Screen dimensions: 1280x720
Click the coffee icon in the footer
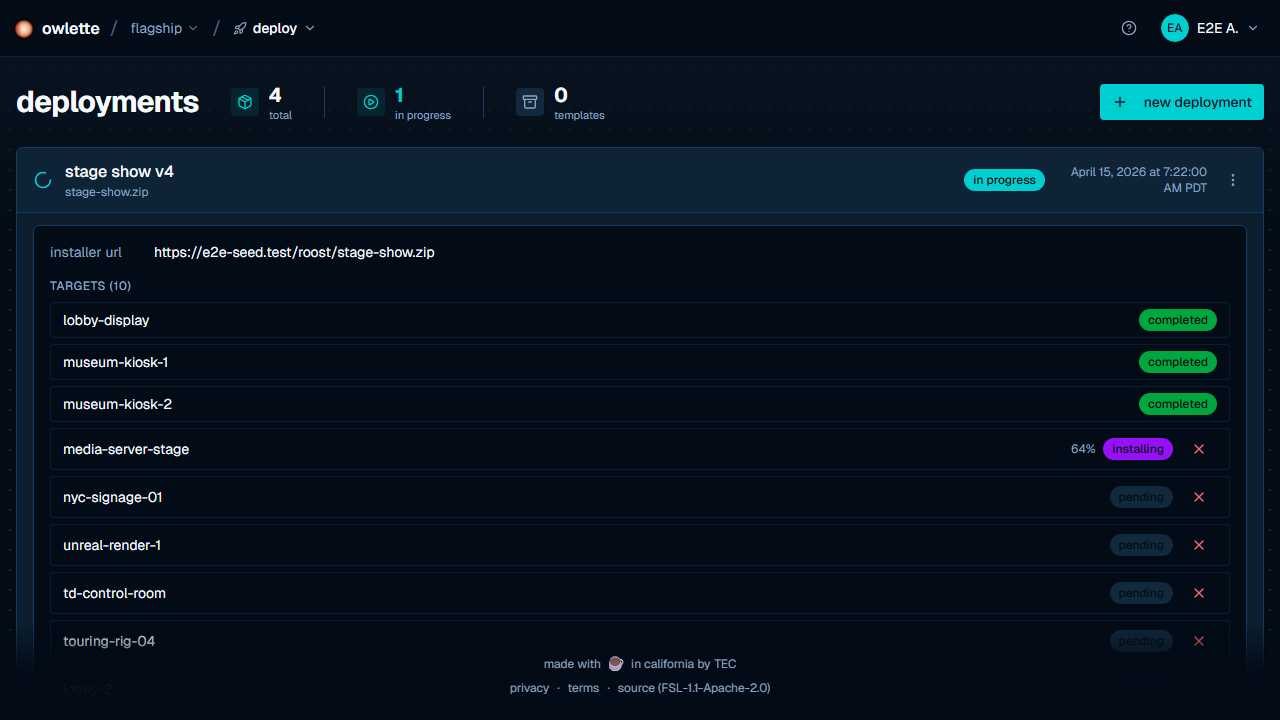(616, 664)
